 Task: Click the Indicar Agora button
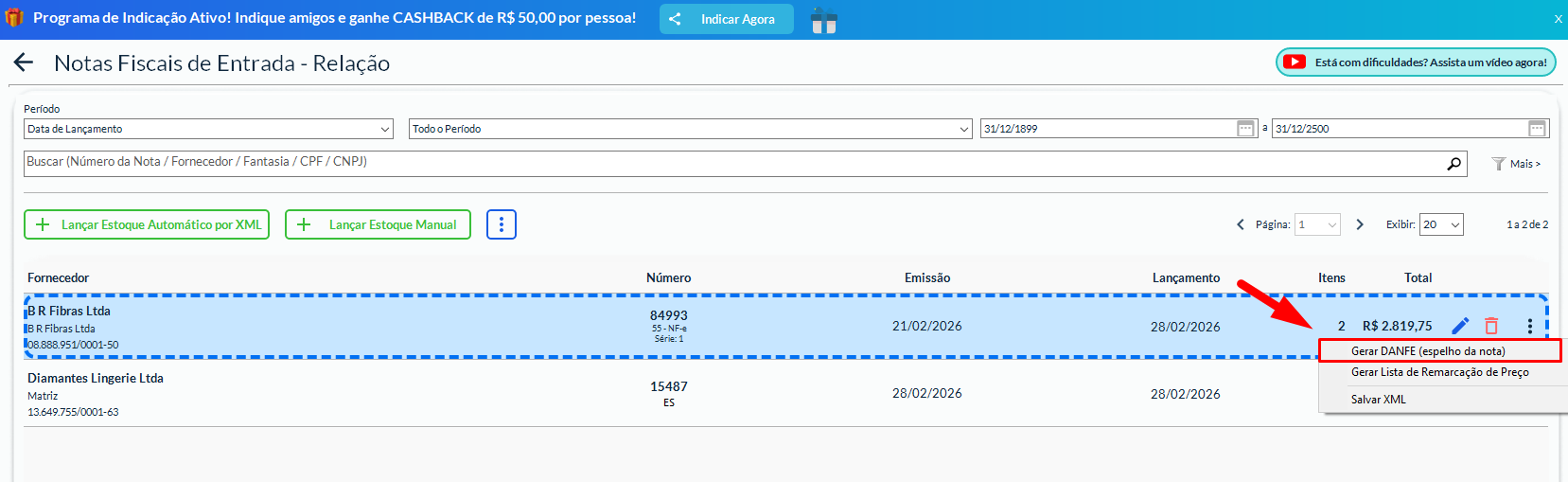[x=726, y=19]
